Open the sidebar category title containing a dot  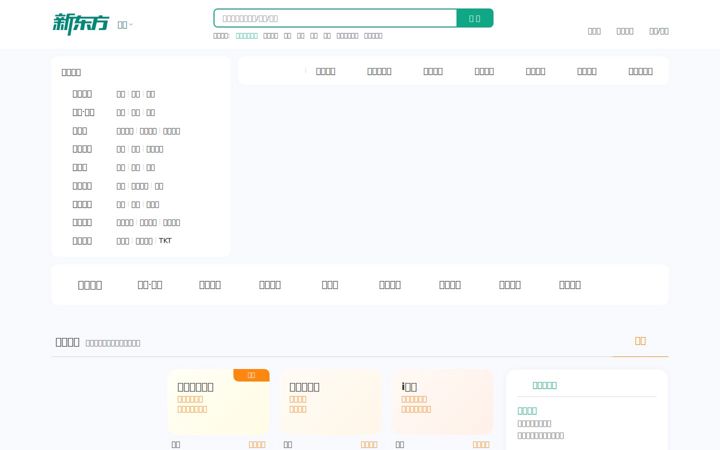[83, 112]
